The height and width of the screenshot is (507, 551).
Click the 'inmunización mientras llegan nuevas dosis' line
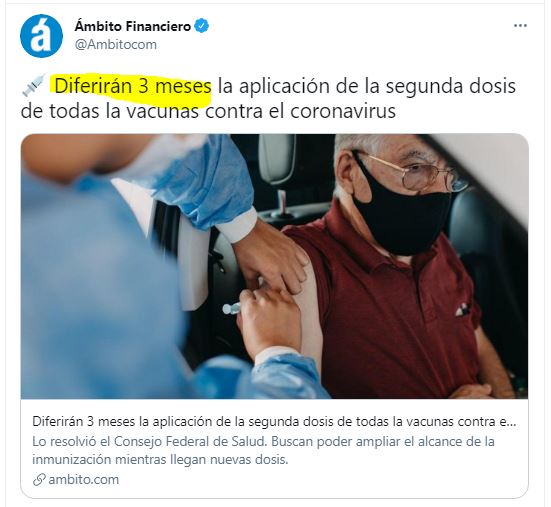(x=160, y=460)
